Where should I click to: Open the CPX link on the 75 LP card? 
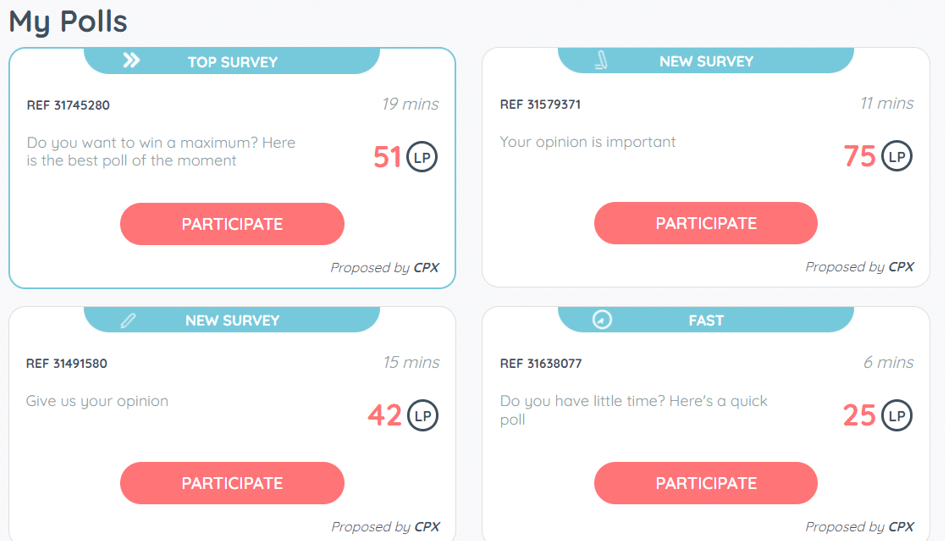tap(901, 267)
